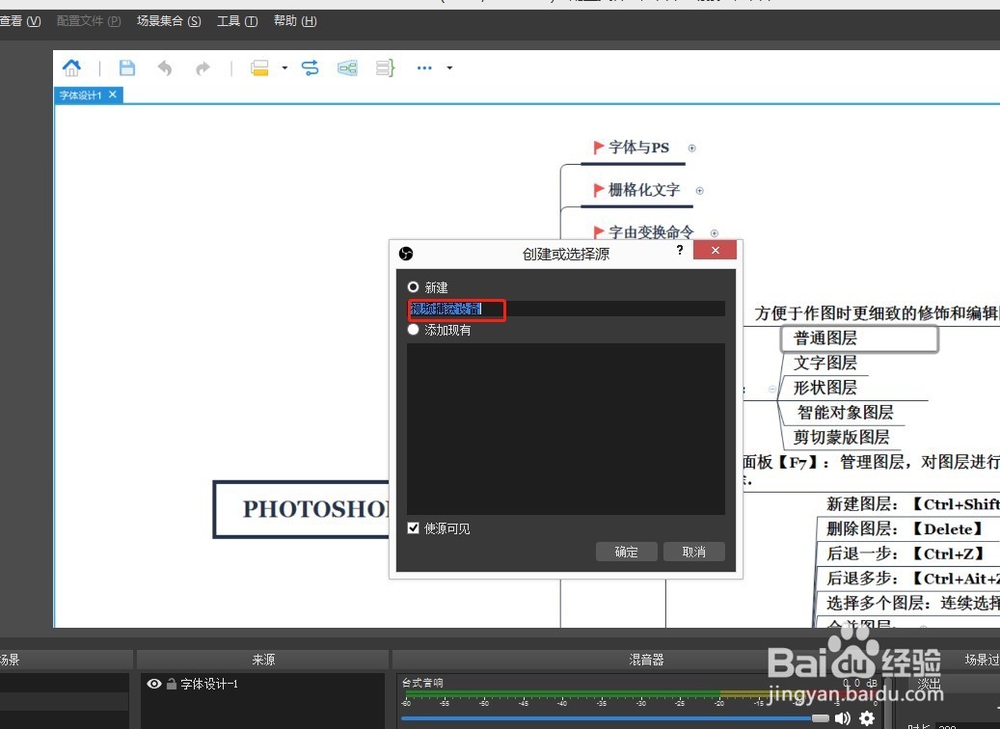Click the 混音器 panel header
The width and height of the screenshot is (1000, 729).
pos(646,659)
